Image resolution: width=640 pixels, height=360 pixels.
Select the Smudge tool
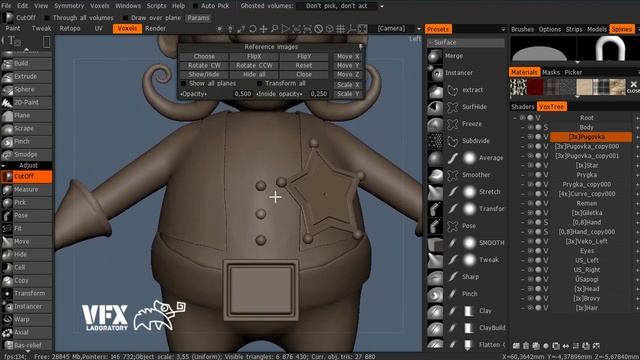point(27,155)
